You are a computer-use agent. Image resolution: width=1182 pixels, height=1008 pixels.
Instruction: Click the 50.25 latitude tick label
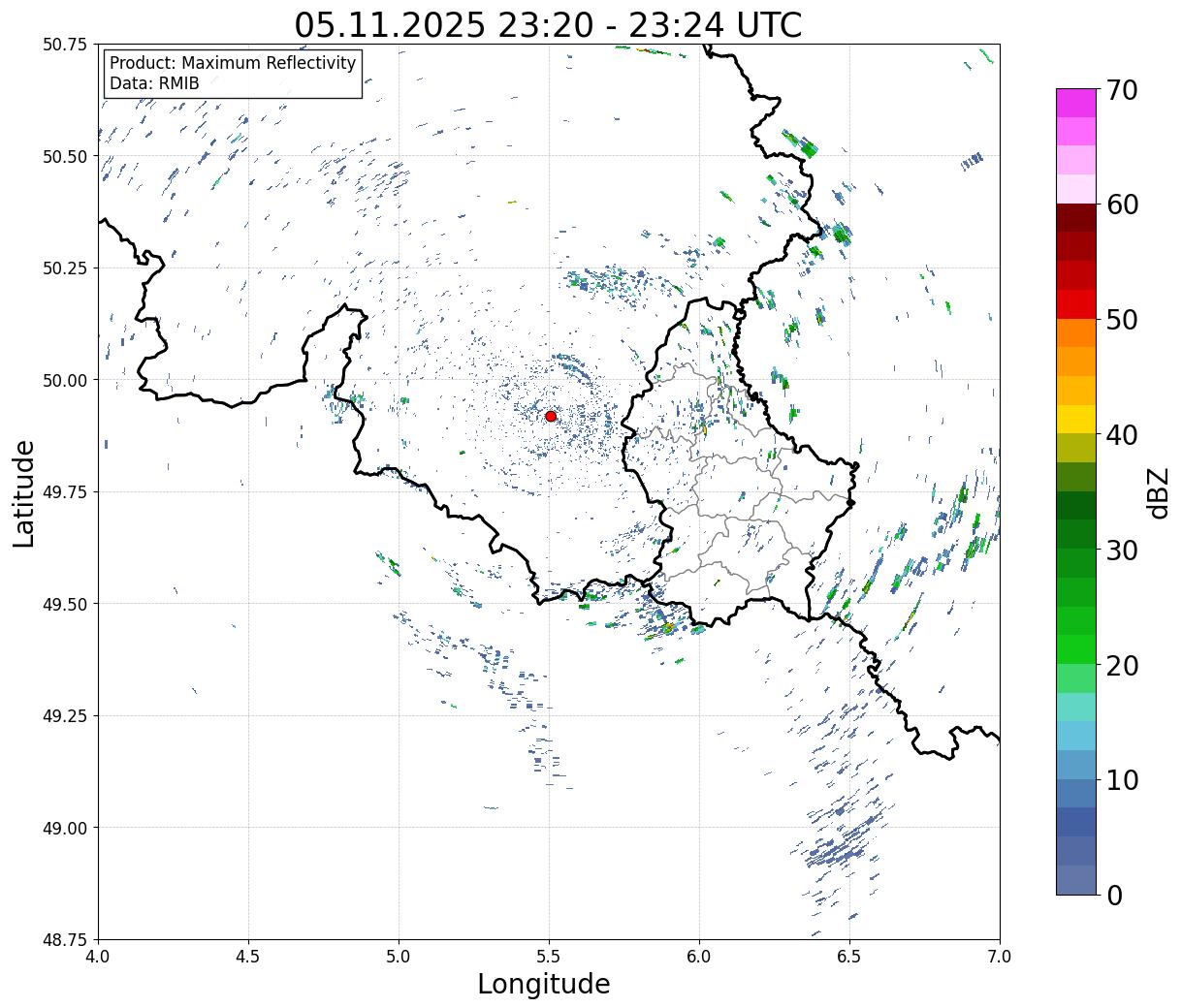pos(65,268)
